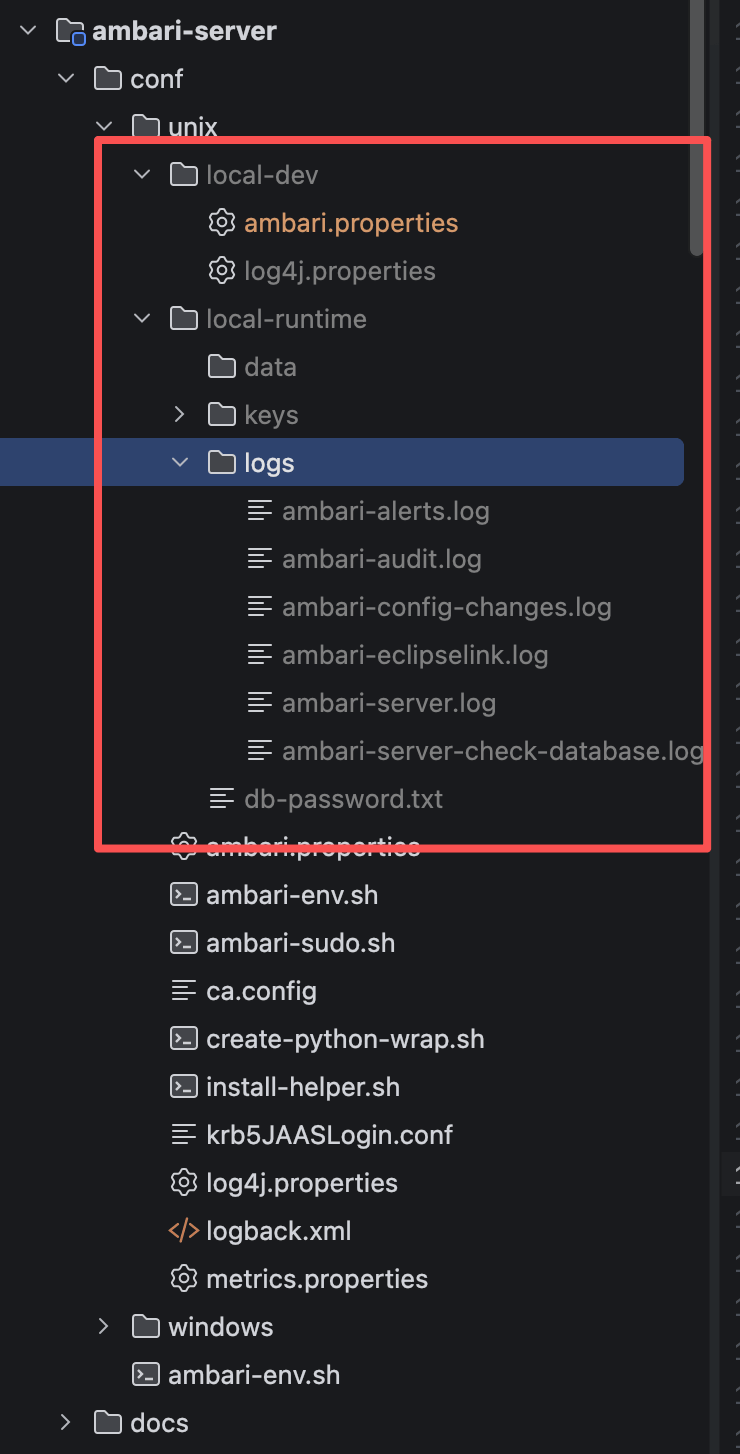Collapse the conf folder chevron
The width and height of the screenshot is (740, 1454).
(66, 79)
